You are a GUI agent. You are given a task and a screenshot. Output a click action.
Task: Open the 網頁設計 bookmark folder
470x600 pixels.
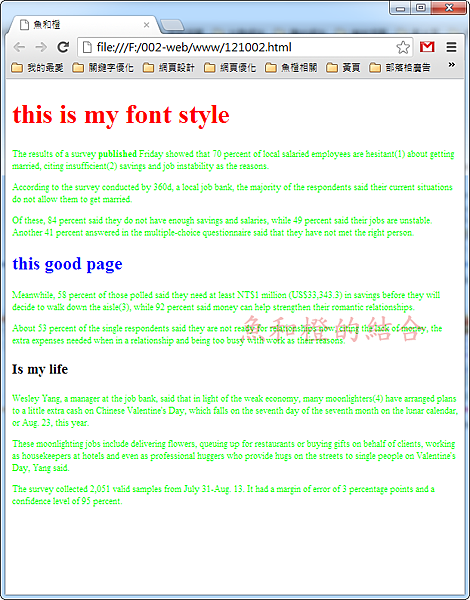click(x=169, y=68)
